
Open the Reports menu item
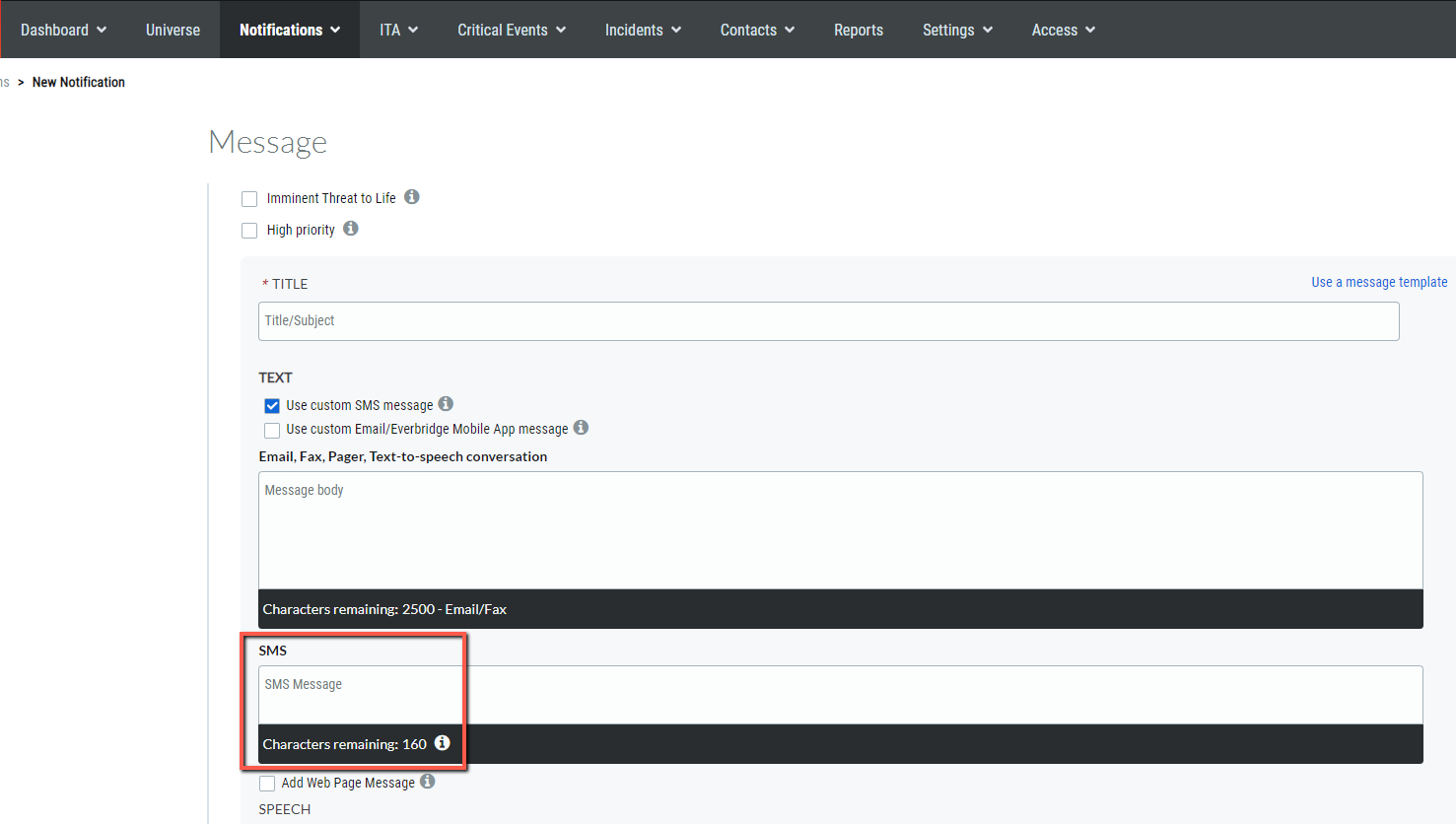pyautogui.click(x=859, y=30)
